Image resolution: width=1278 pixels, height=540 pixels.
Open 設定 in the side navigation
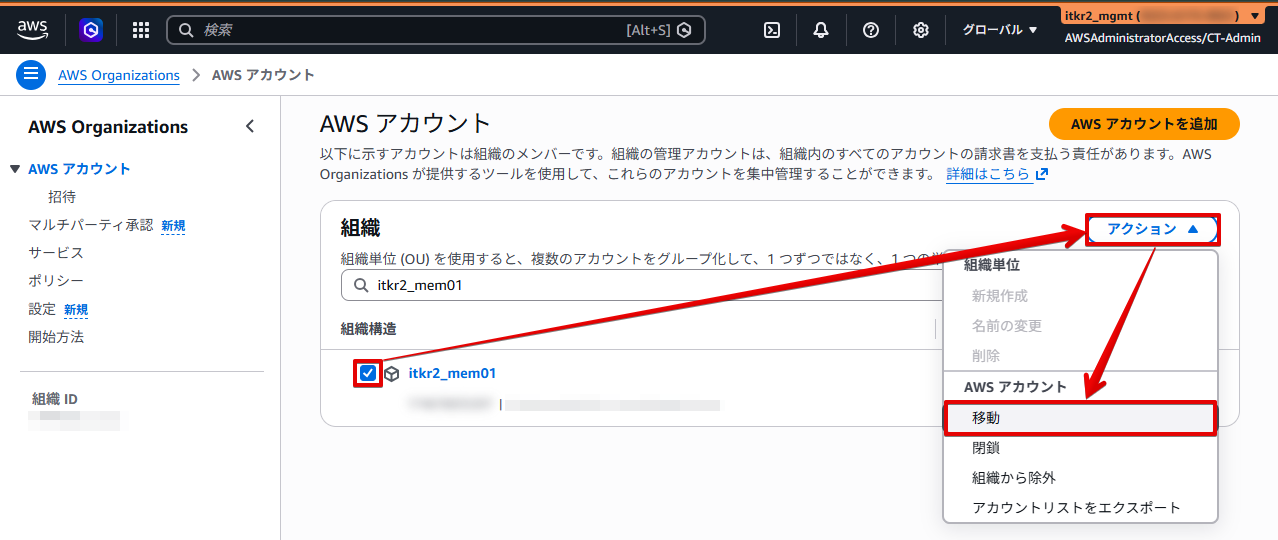point(42,309)
